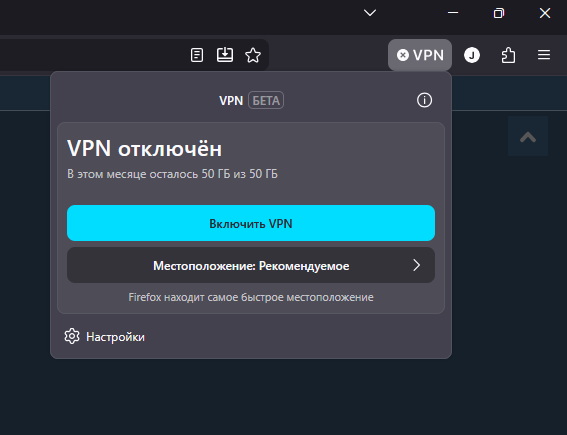Click the VPN toolbar button
Screen dimensions: 567x435
[420, 55]
